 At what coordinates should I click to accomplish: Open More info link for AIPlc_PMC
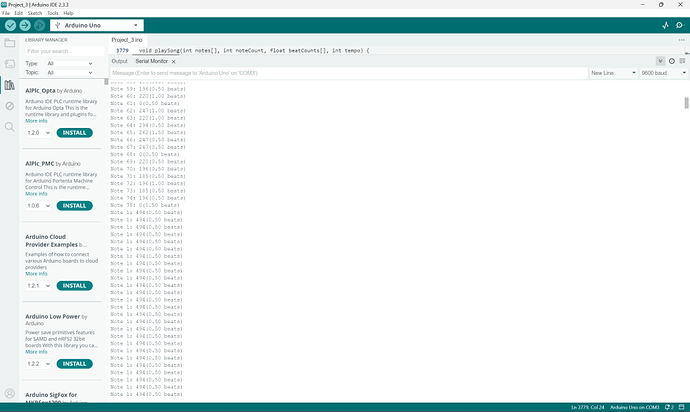36,194
